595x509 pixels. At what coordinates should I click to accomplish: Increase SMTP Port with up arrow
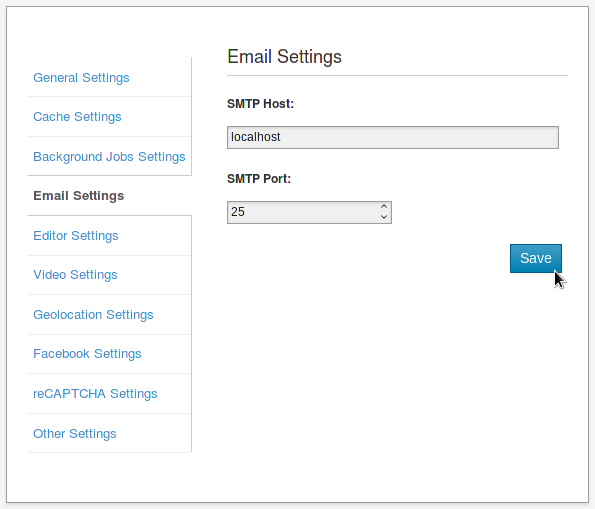384,207
